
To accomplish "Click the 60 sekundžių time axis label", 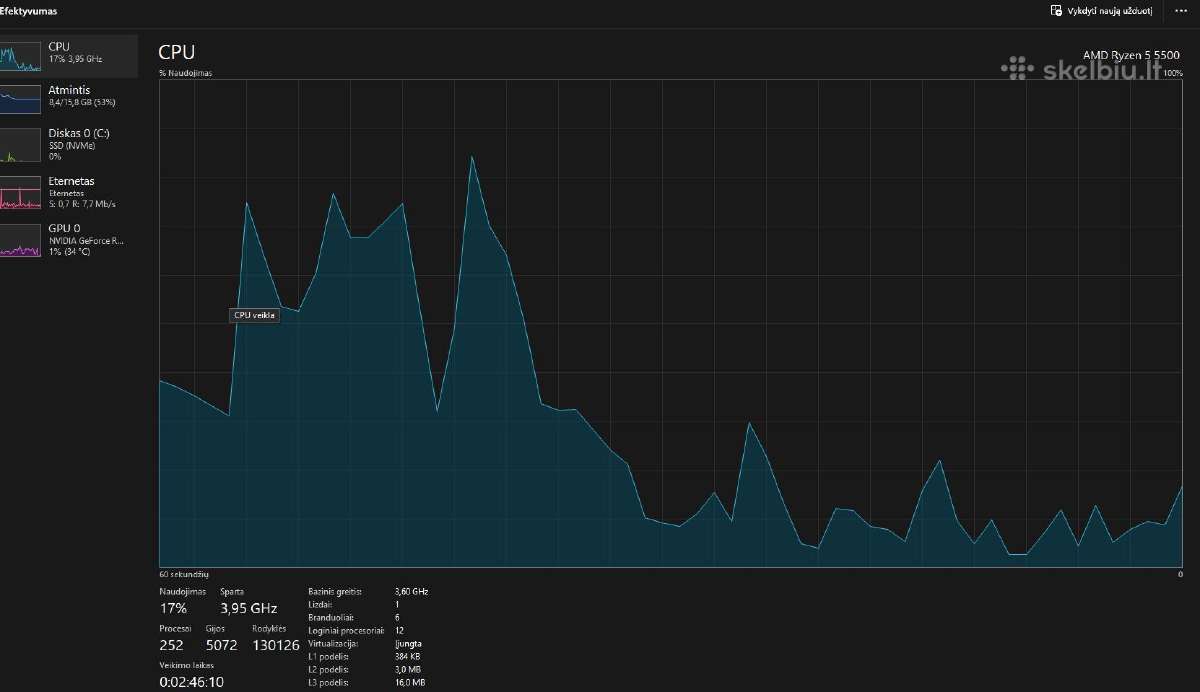I will coord(183,574).
